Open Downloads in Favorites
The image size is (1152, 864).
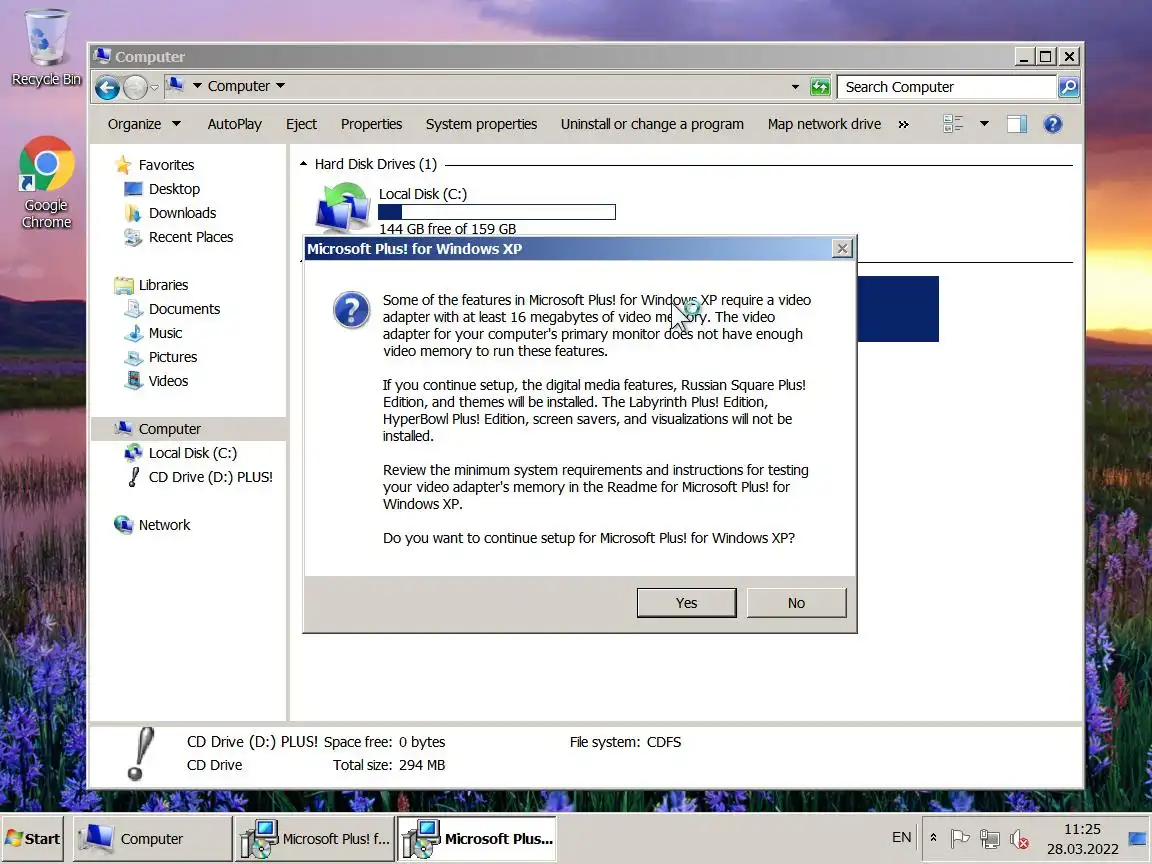[x=182, y=213]
